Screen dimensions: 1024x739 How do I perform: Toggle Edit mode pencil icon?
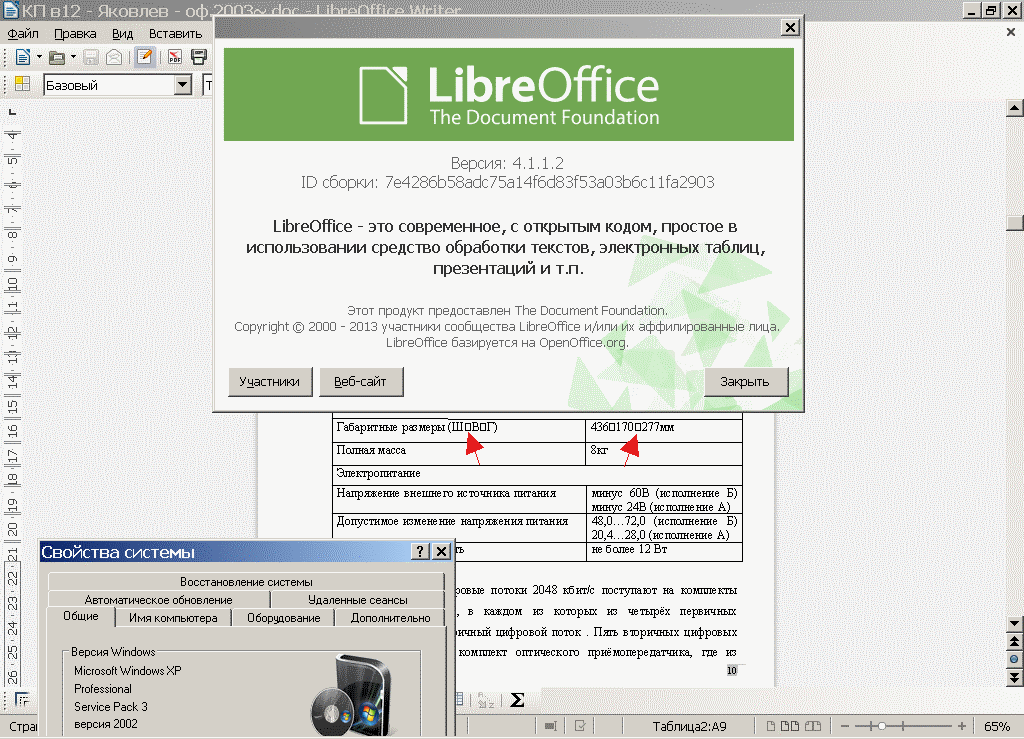coord(144,57)
